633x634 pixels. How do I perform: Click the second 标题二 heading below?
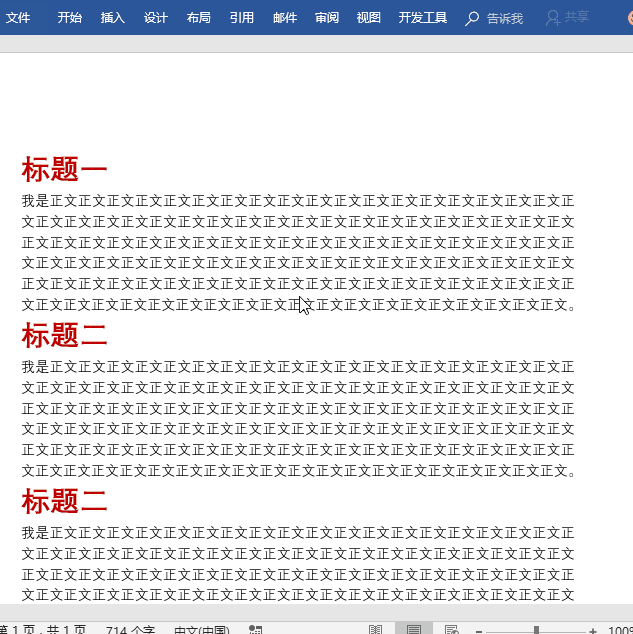(x=64, y=501)
